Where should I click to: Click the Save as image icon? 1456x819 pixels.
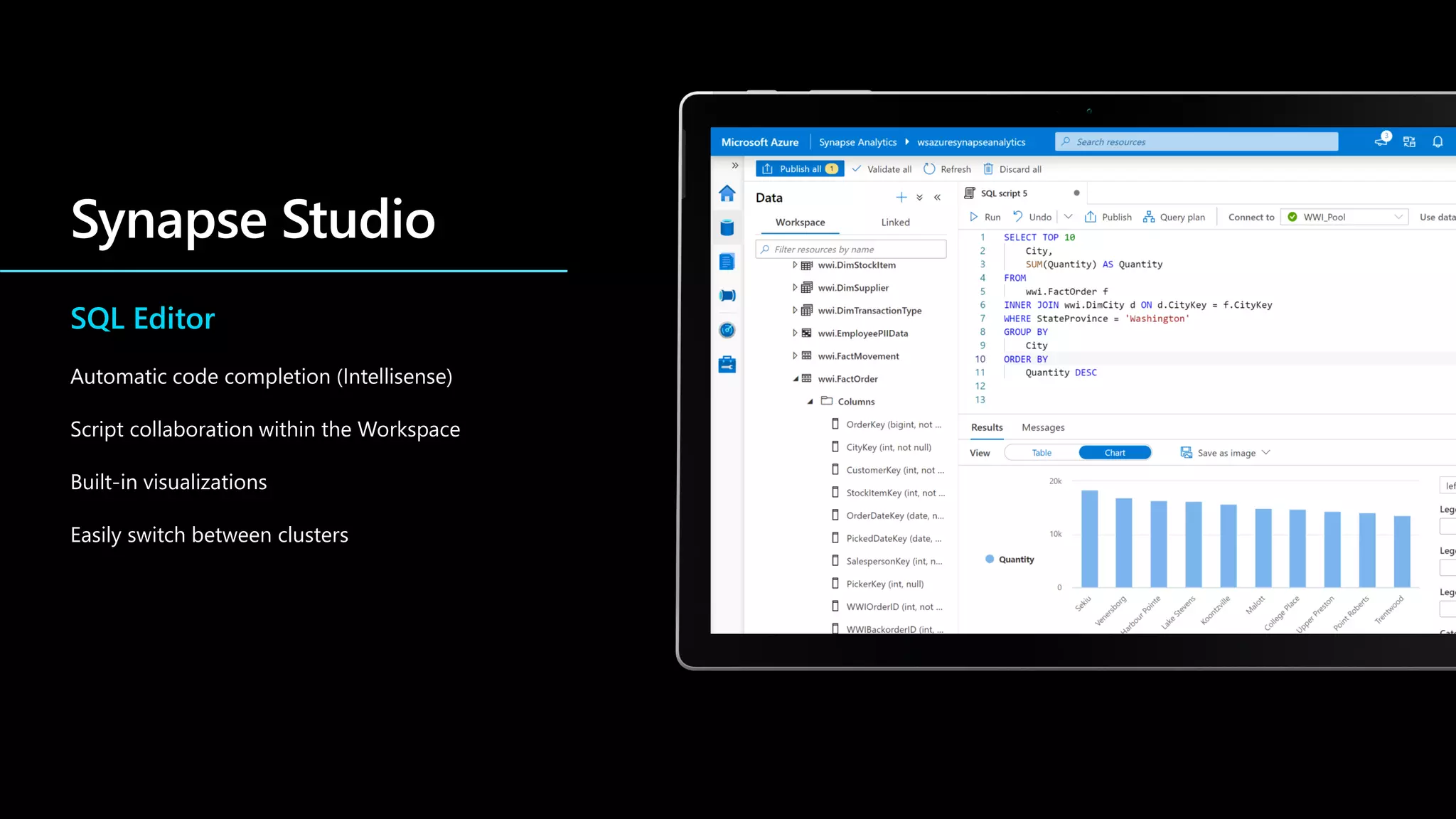pyautogui.click(x=1186, y=453)
